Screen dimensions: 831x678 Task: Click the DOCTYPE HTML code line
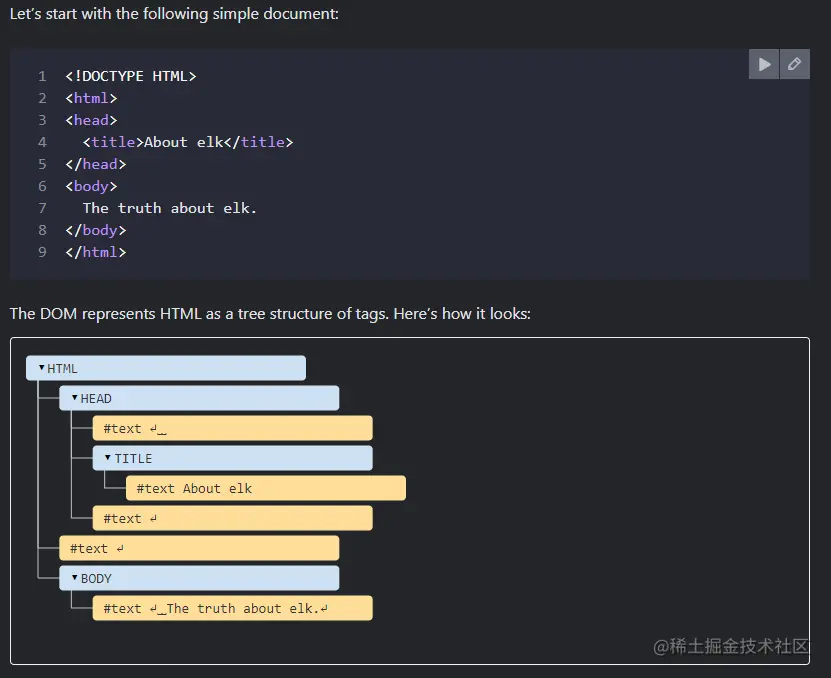131,76
